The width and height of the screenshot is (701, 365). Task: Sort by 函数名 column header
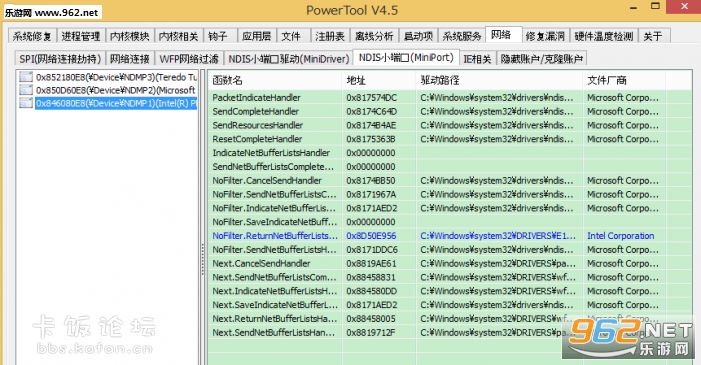point(275,80)
